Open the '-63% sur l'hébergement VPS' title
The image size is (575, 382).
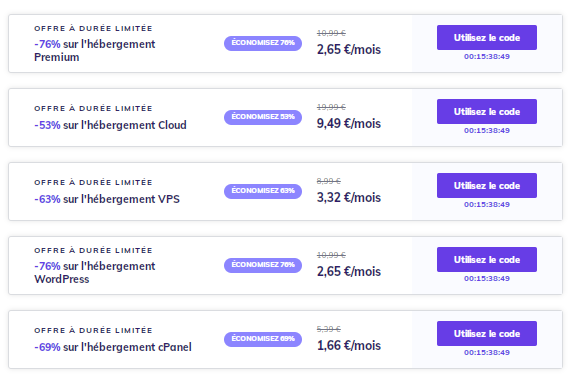tap(107, 199)
